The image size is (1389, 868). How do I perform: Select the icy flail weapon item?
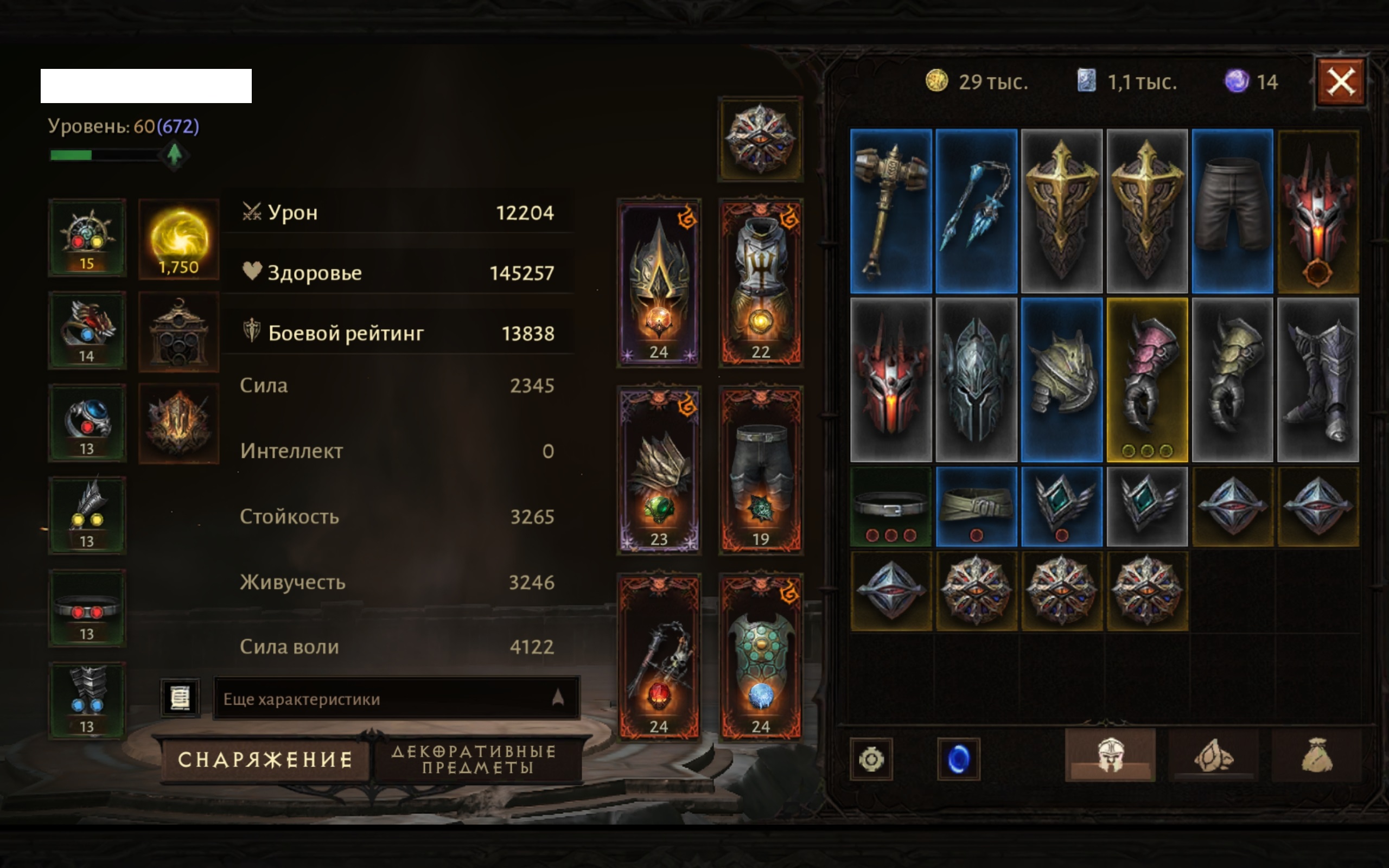click(976, 211)
